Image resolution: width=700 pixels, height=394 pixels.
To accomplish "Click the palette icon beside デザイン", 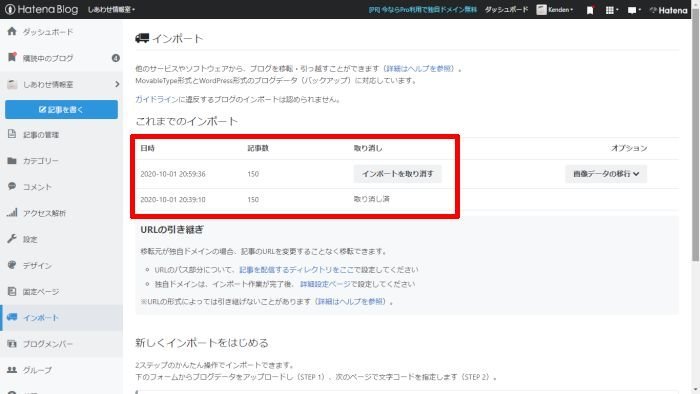I will tap(12, 265).
